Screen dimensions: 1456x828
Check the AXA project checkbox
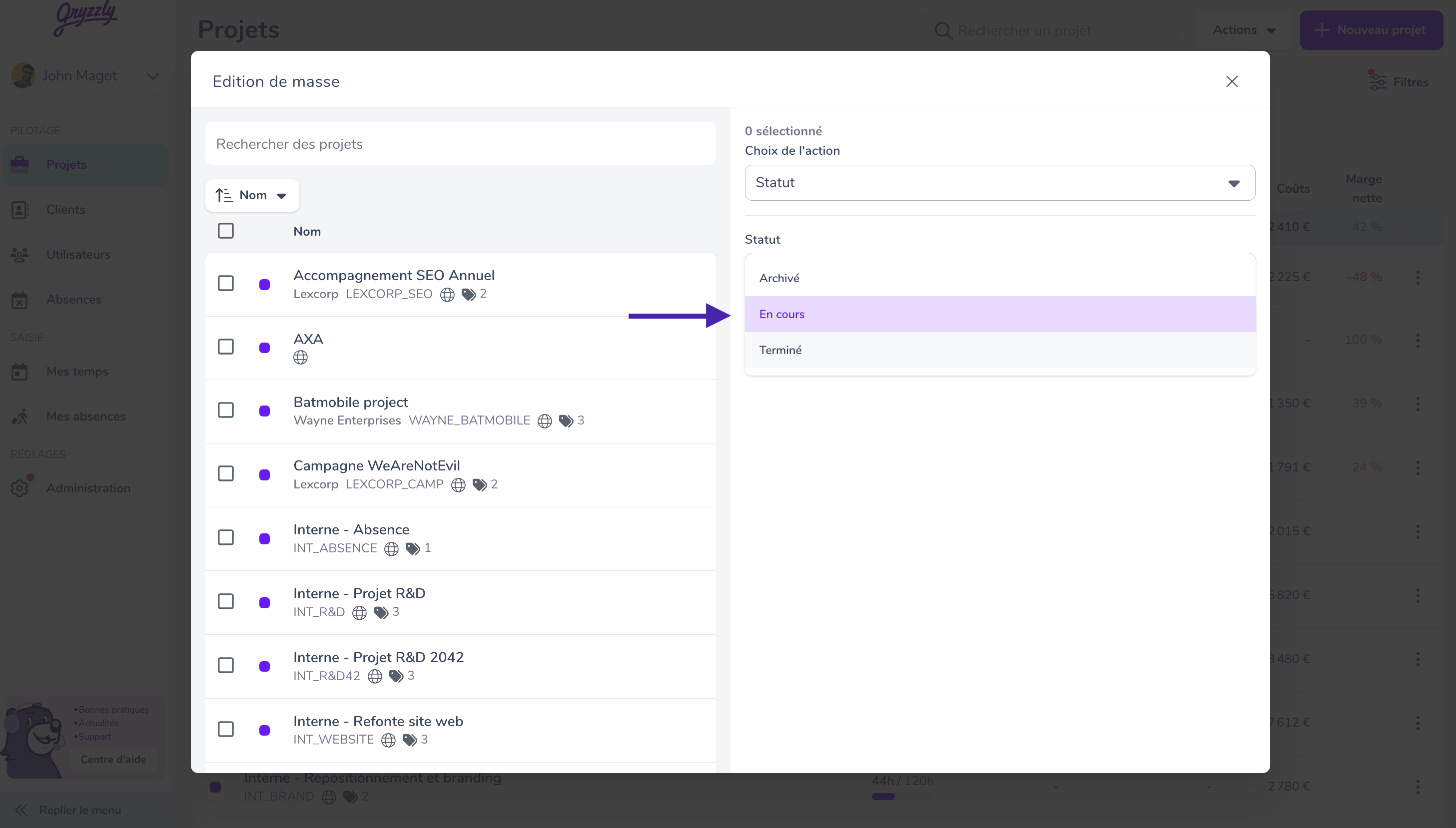pyautogui.click(x=226, y=347)
